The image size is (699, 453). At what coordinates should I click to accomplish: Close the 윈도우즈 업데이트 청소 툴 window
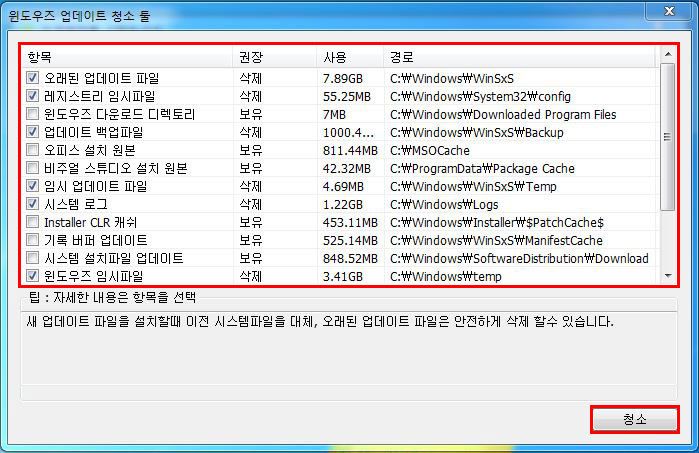coord(669,11)
